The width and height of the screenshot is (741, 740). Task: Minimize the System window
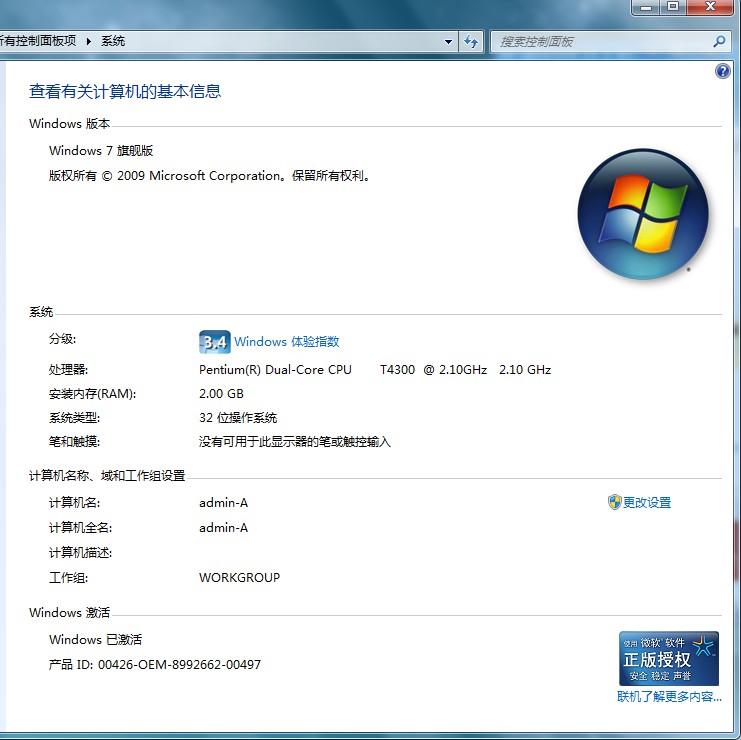(646, 7)
